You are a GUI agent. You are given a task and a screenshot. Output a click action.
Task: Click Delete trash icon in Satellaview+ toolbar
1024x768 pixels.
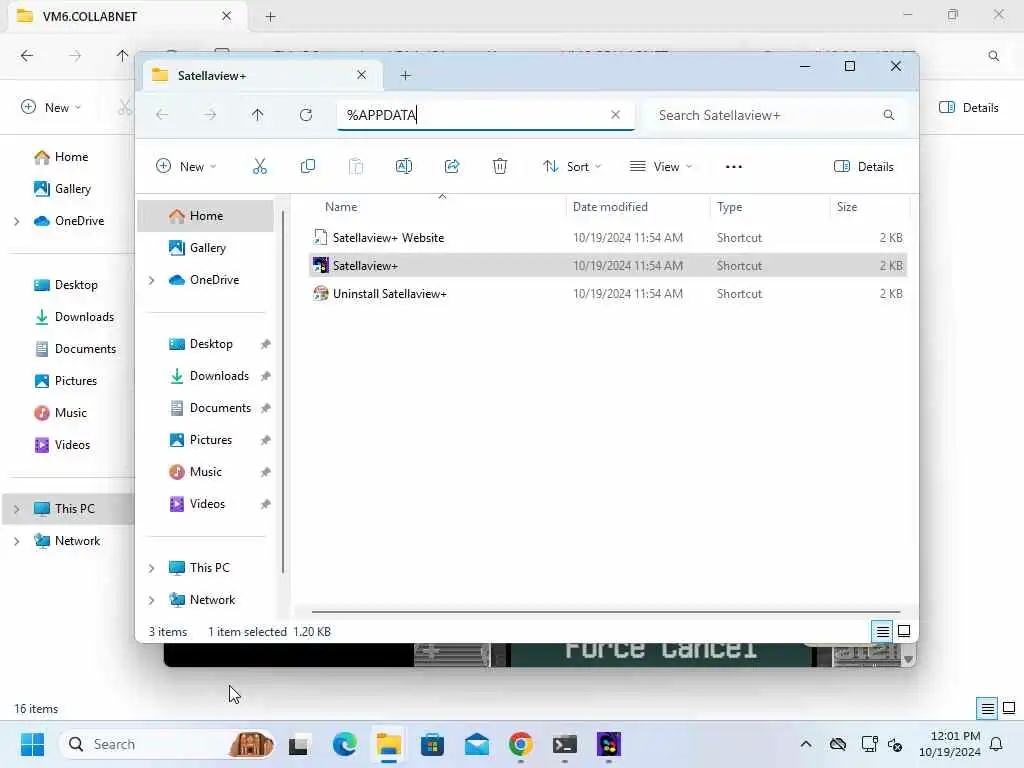click(x=500, y=167)
